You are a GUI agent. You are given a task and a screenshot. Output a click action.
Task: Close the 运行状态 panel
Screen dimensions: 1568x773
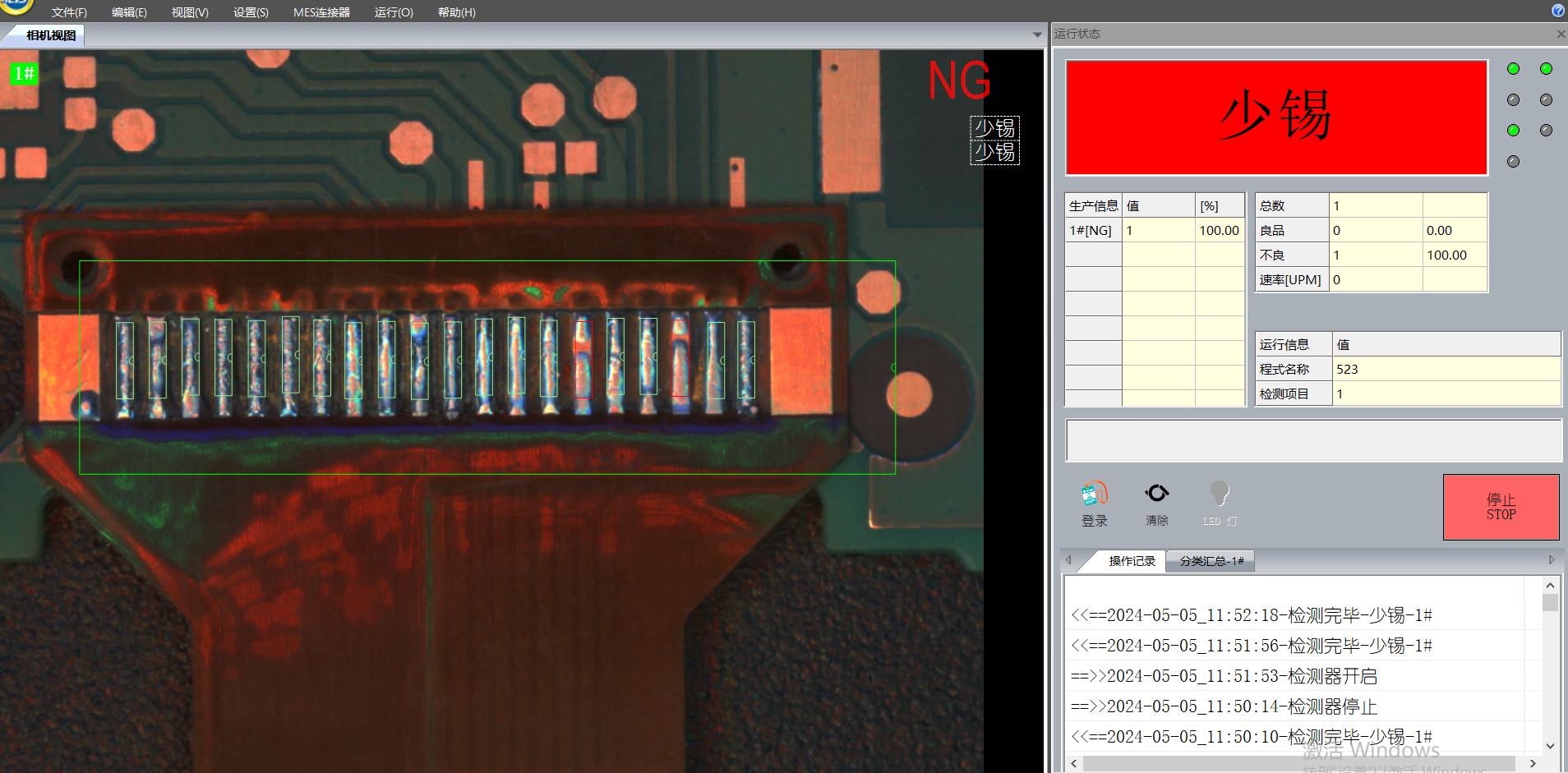point(1561,34)
